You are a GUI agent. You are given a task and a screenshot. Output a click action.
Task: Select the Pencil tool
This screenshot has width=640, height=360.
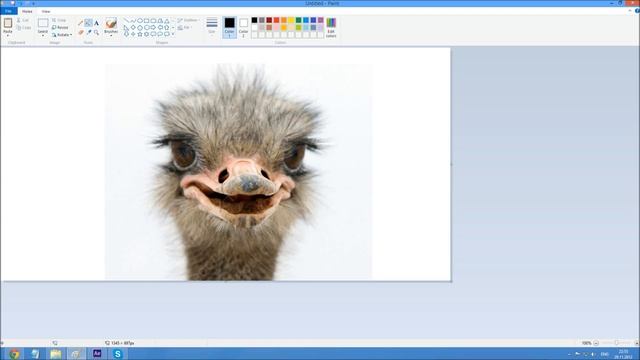coord(80,23)
